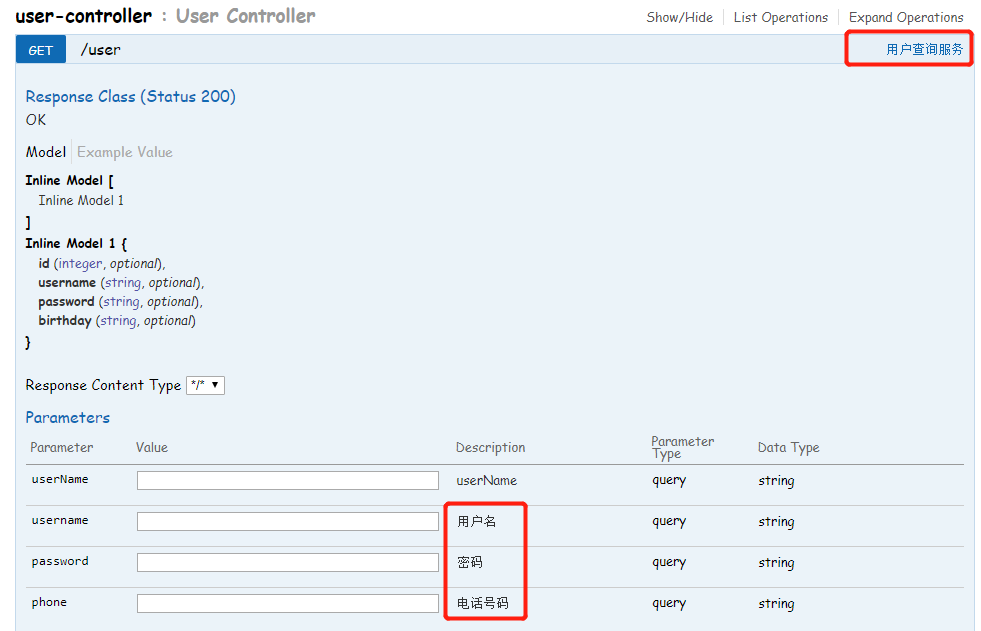Click the 电话号码 description cell
Viewport: 981px width, 631px height.
point(482,603)
